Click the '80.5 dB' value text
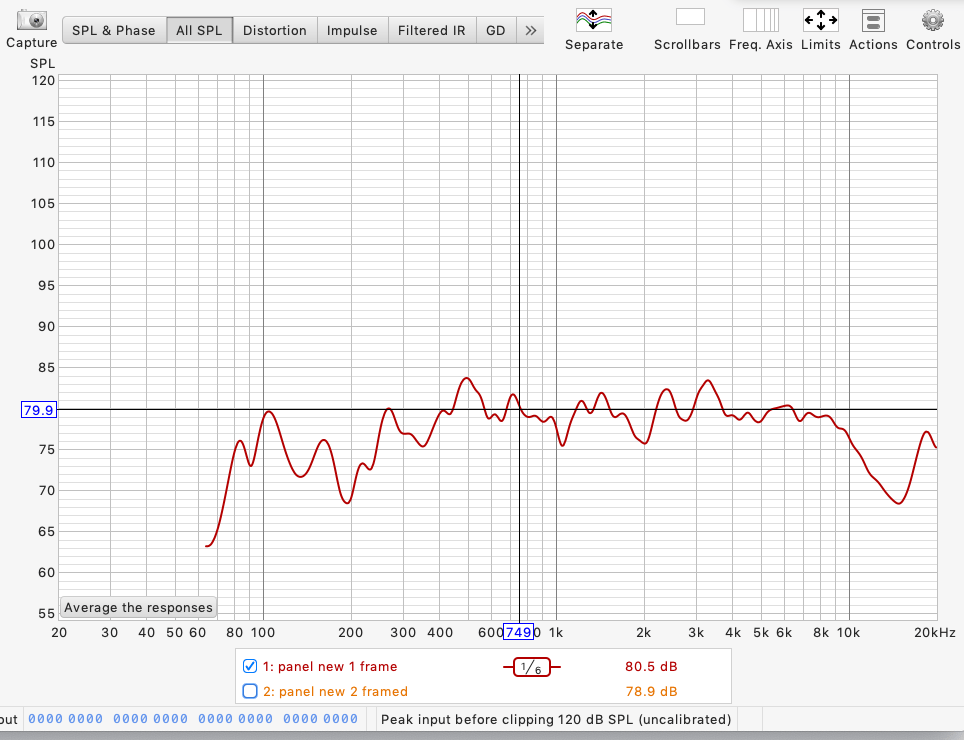964x740 pixels. pyautogui.click(x=651, y=666)
